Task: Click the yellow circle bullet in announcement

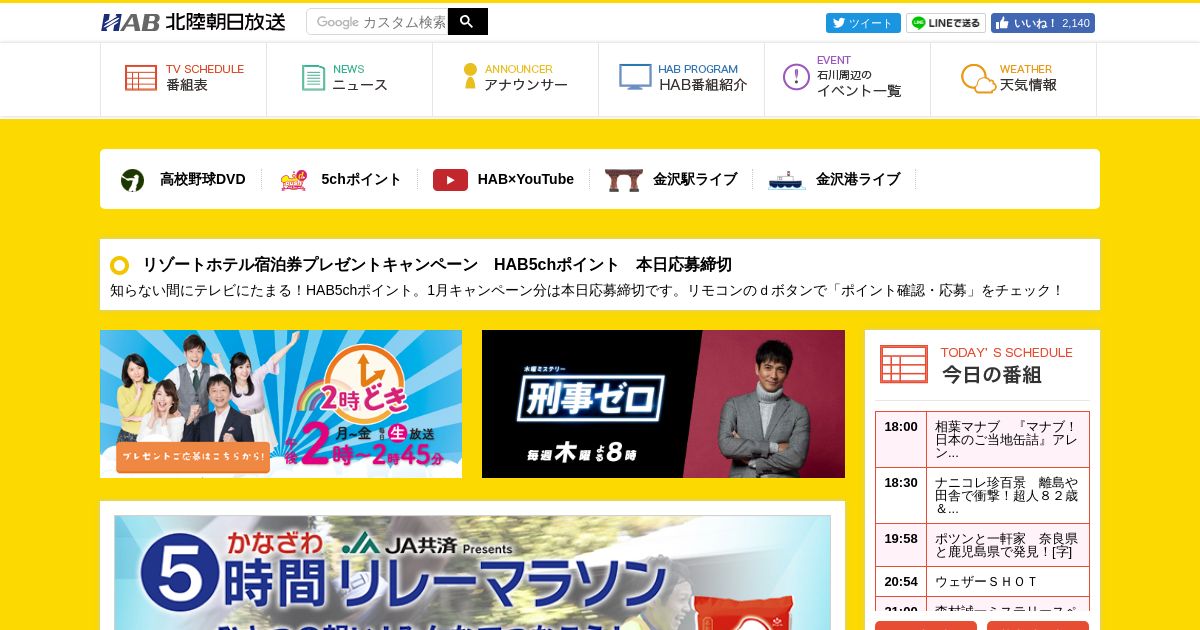Action: coord(119,265)
